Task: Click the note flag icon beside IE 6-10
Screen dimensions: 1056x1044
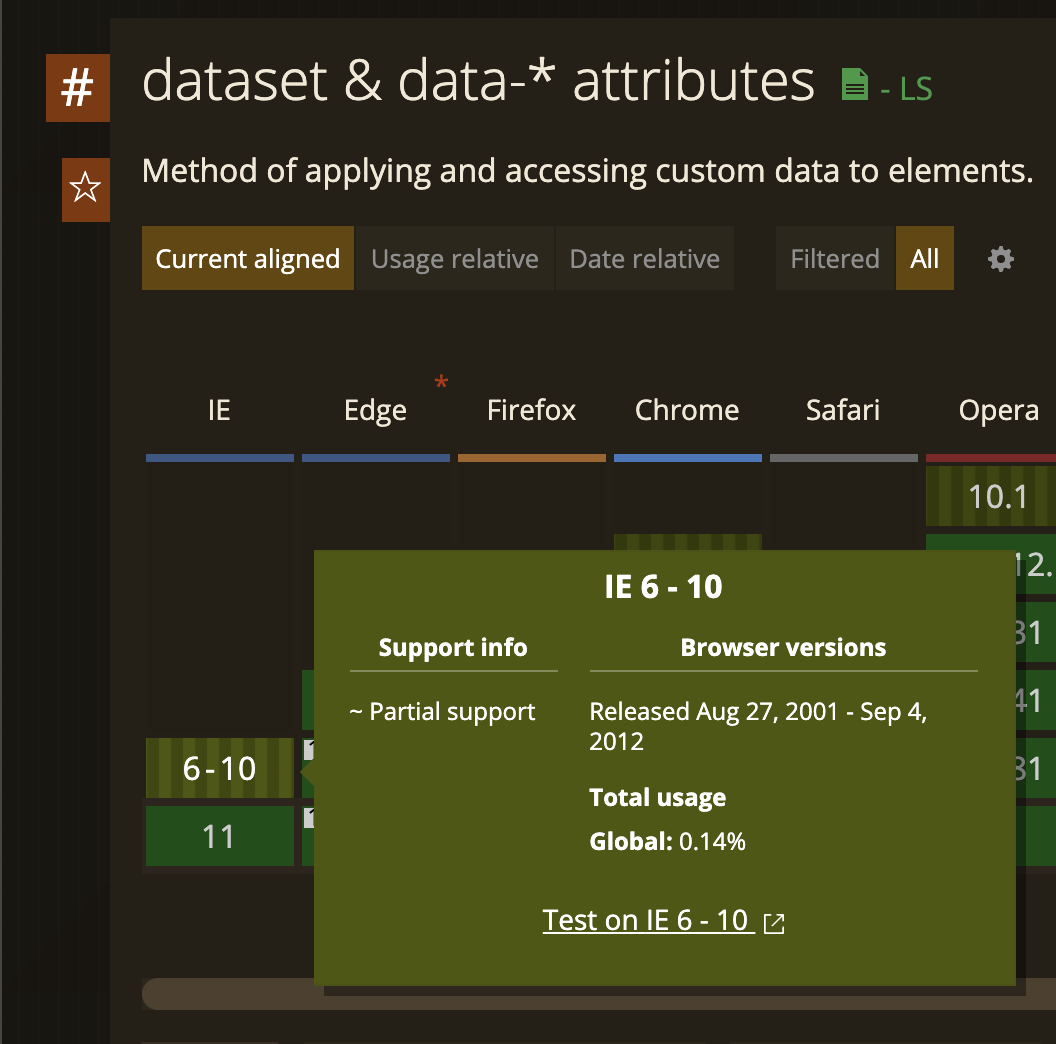Action: click(x=308, y=750)
